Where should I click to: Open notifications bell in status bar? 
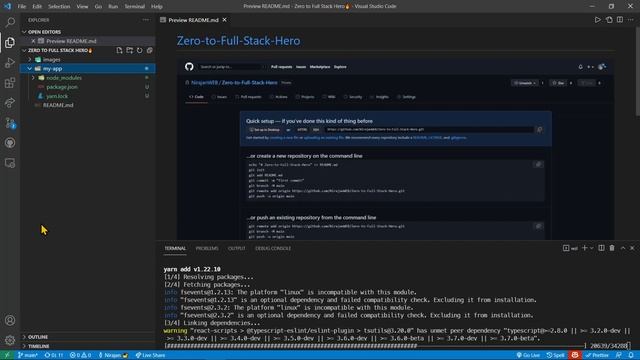tap(631, 355)
